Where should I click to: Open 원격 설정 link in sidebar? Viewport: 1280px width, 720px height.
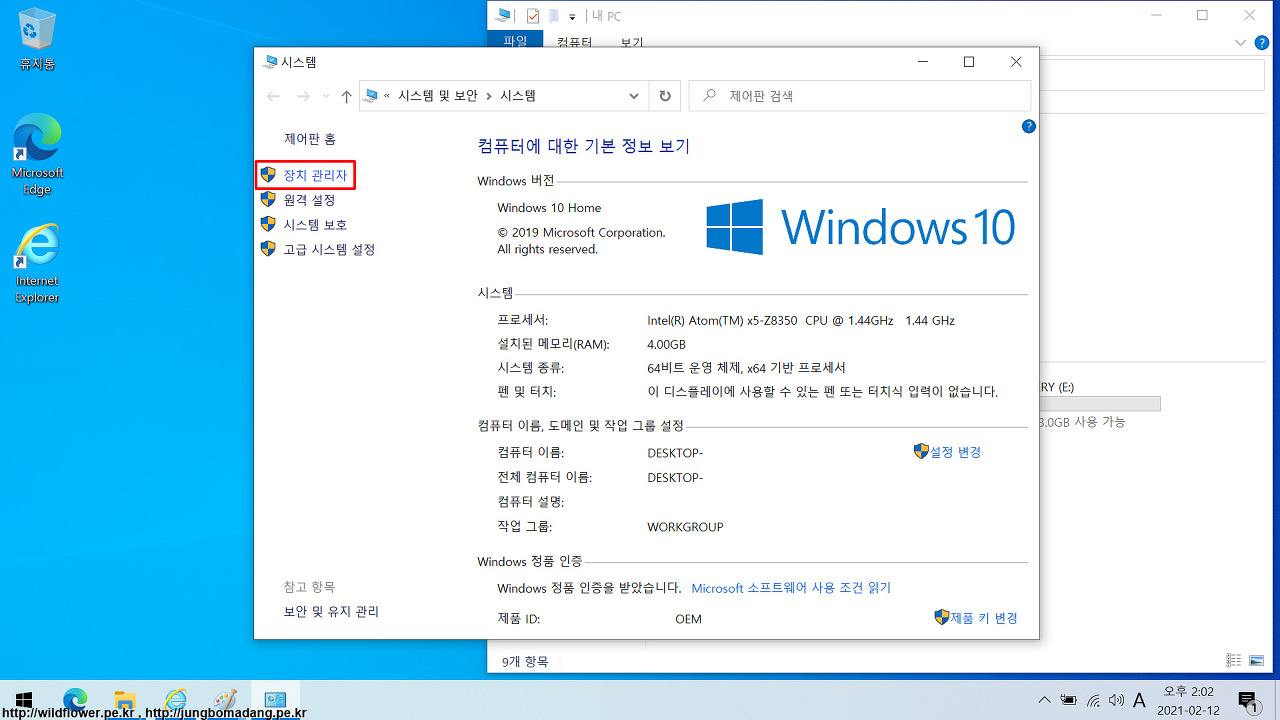click(309, 200)
